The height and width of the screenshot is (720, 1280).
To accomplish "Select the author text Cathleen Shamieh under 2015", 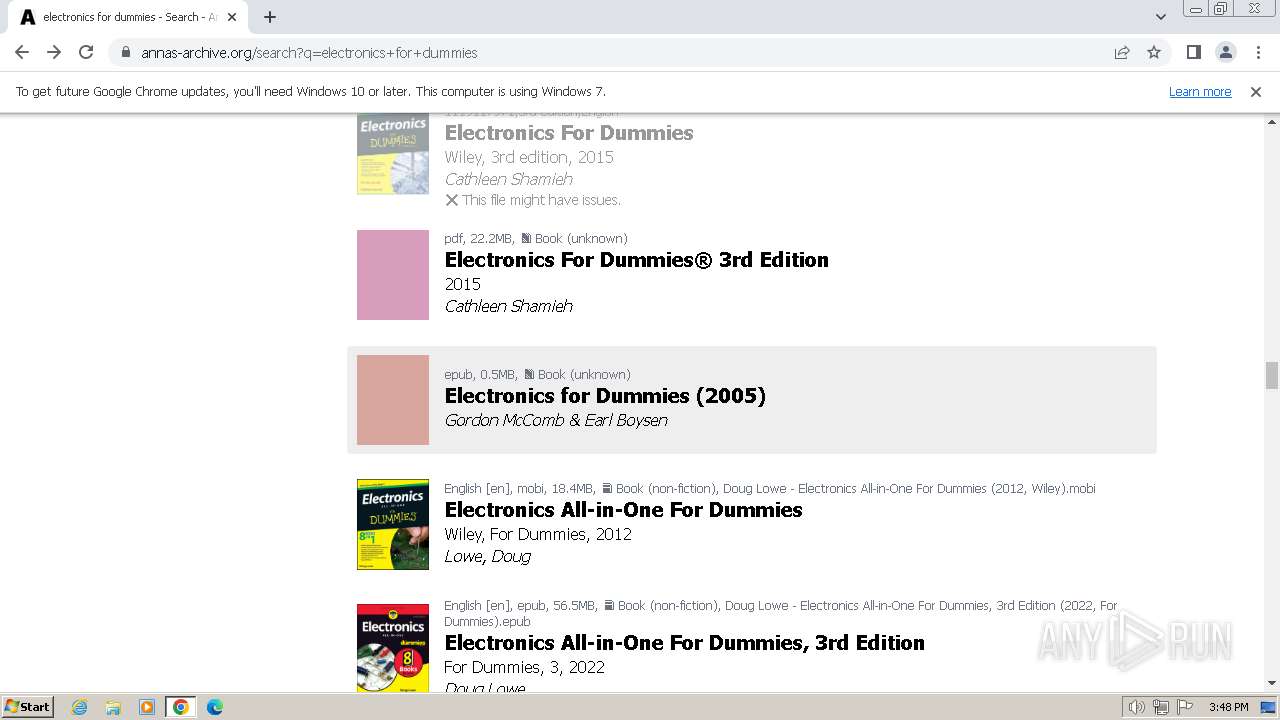I will [508, 306].
